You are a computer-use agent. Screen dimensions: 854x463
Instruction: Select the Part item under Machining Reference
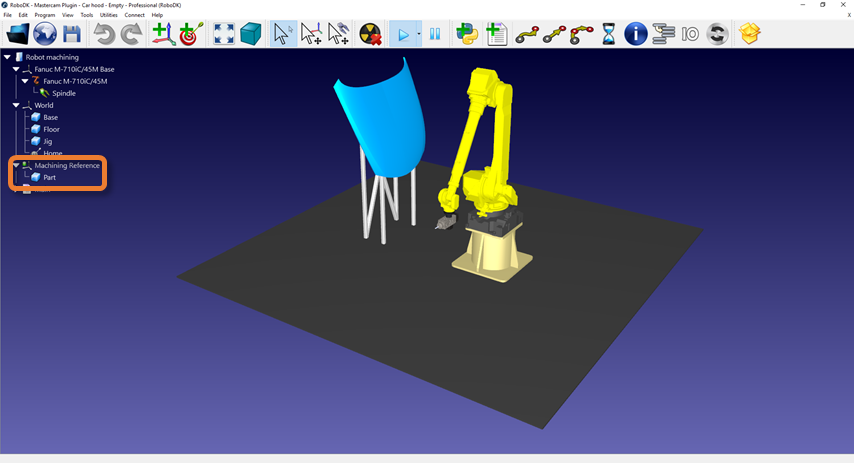tap(49, 177)
